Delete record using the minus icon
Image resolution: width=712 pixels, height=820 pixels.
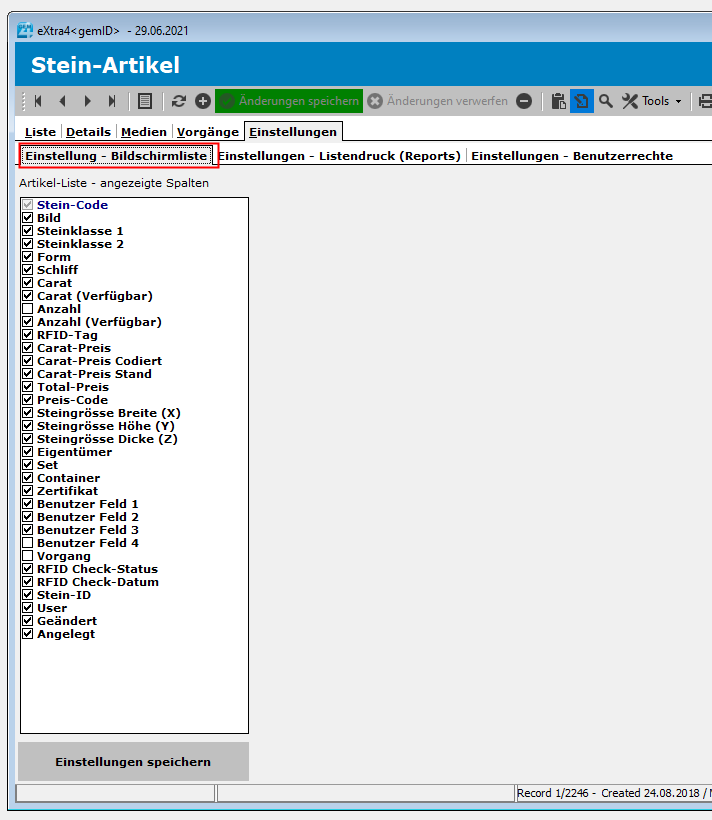click(525, 101)
